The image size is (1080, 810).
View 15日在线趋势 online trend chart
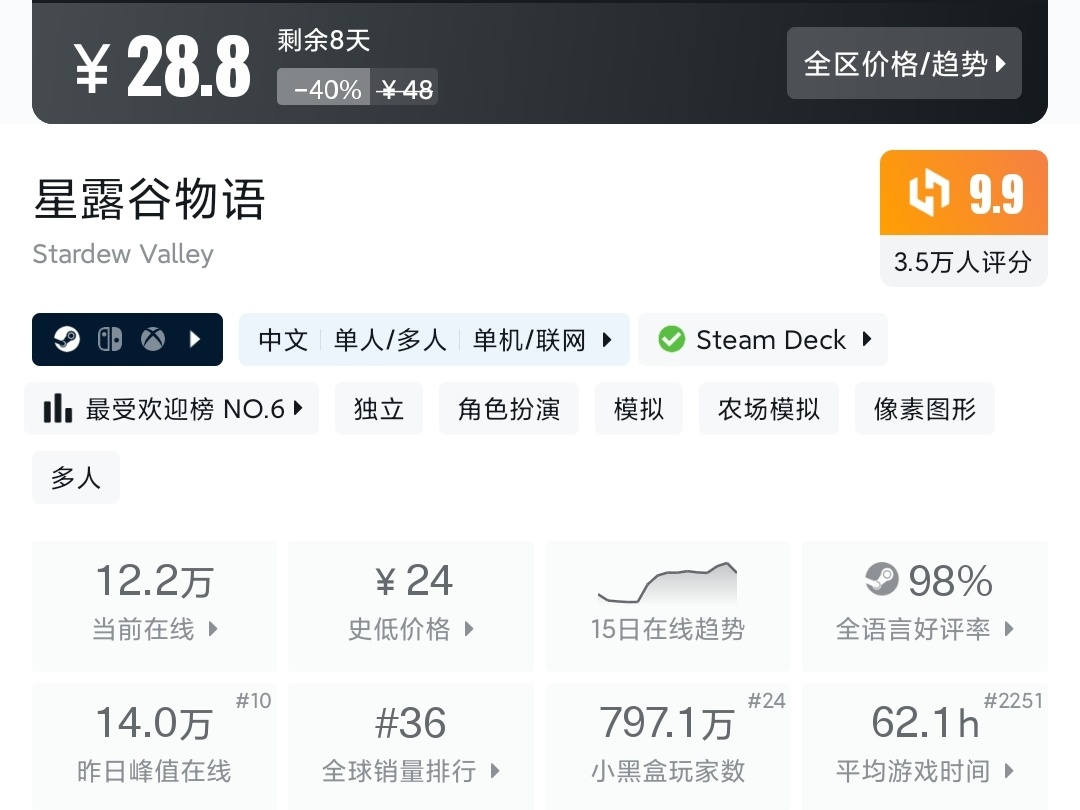(x=667, y=605)
